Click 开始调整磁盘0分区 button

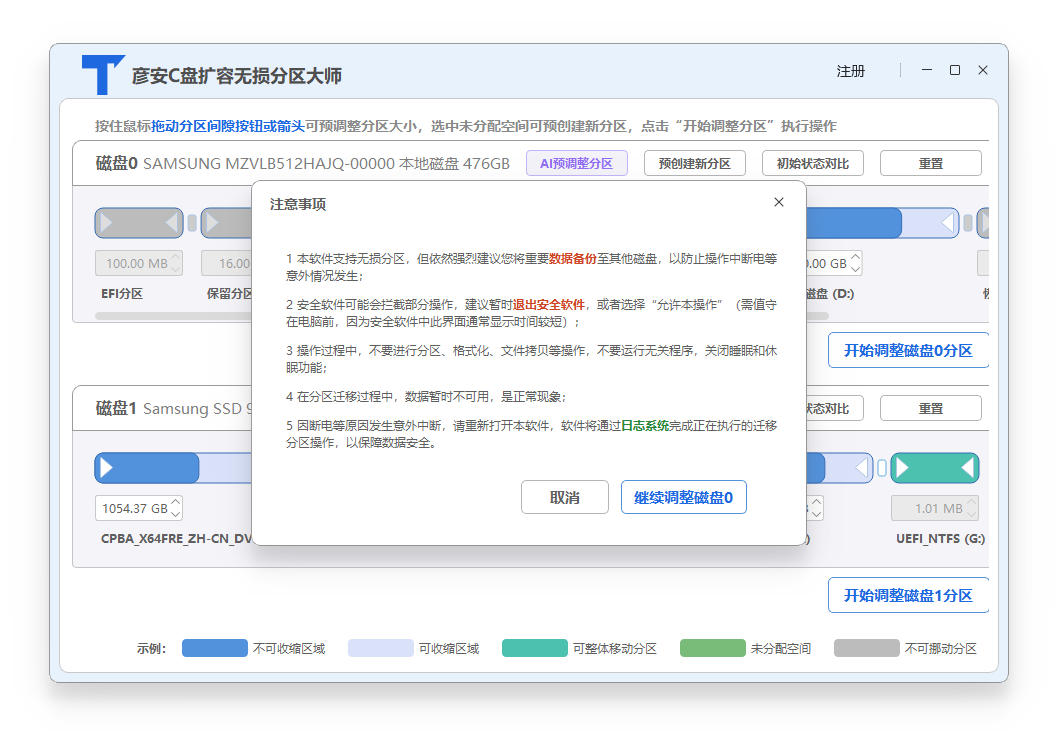[x=908, y=351]
